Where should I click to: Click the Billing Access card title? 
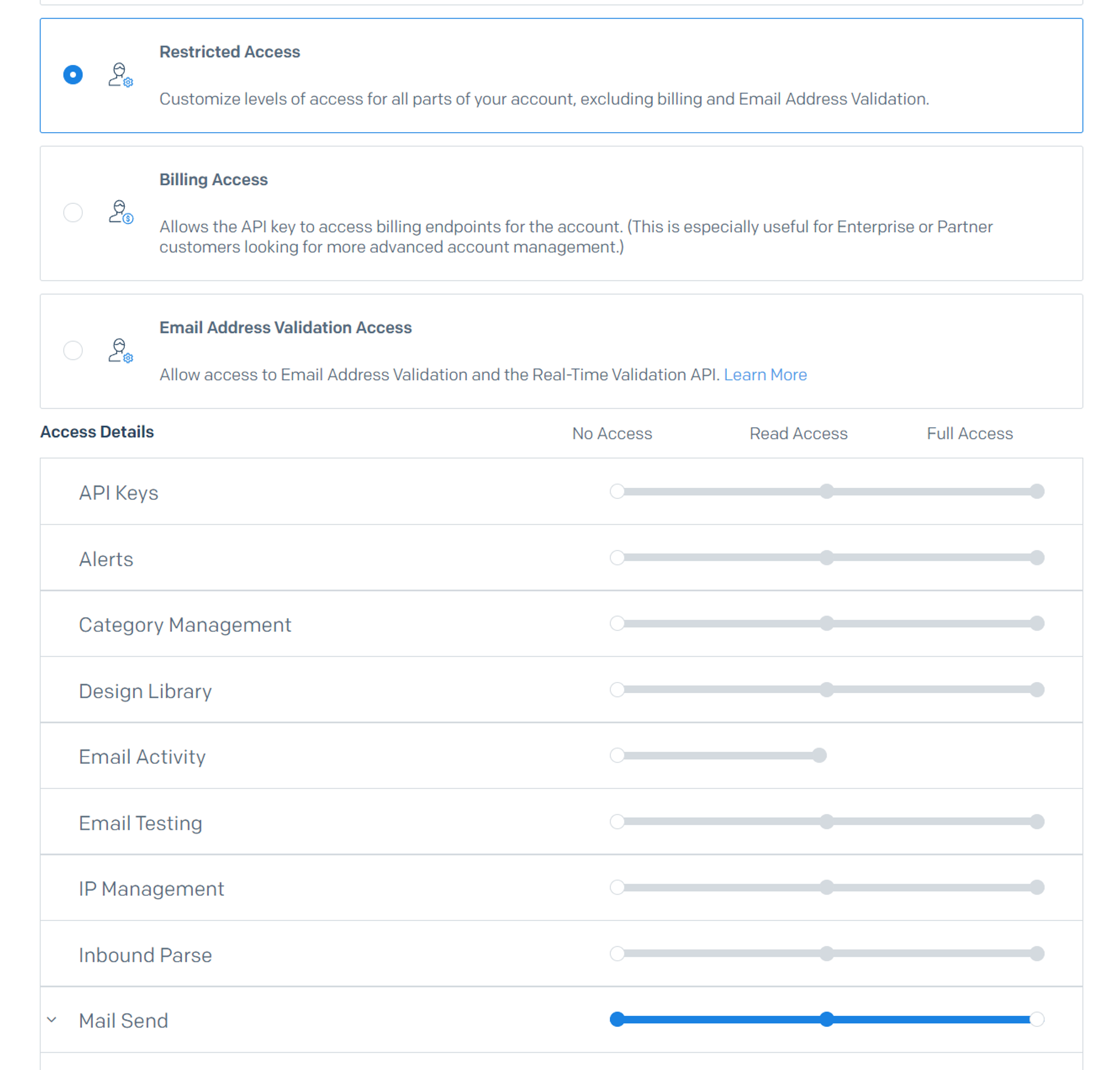click(x=213, y=180)
